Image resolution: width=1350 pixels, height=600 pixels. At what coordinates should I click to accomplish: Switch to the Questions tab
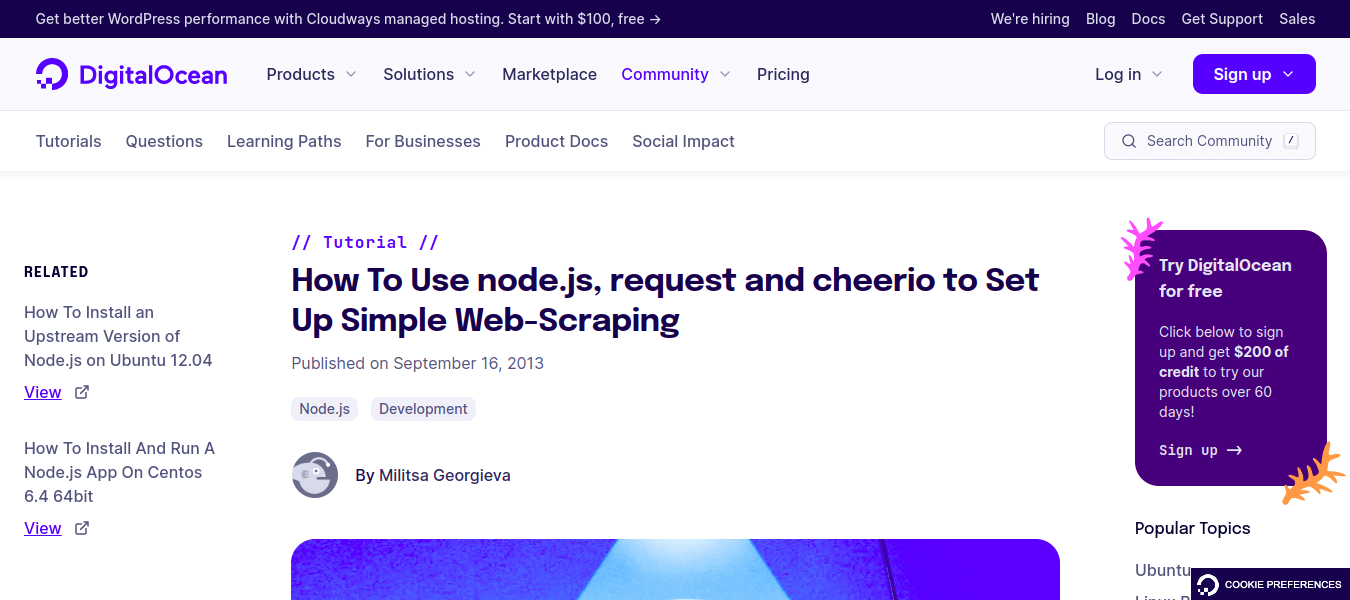(x=164, y=141)
